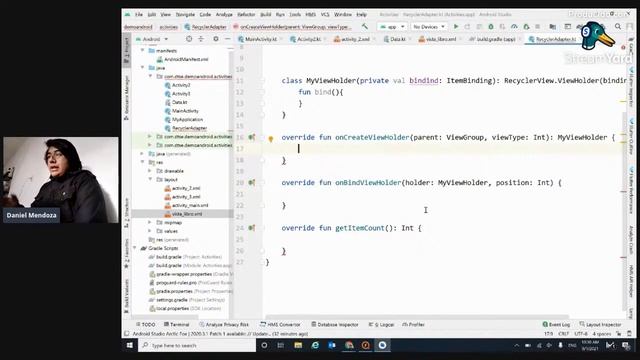Open the Android project view dropdown
The image size is (640, 360).
pos(152,39)
